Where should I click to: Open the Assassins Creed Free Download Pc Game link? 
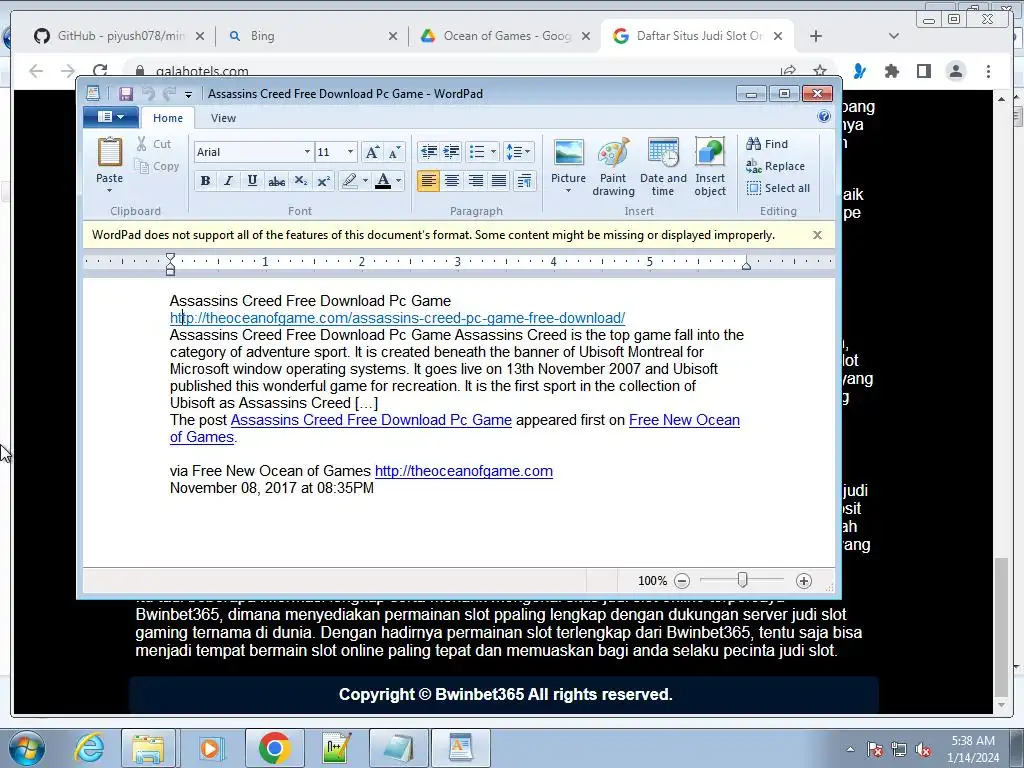click(x=371, y=420)
